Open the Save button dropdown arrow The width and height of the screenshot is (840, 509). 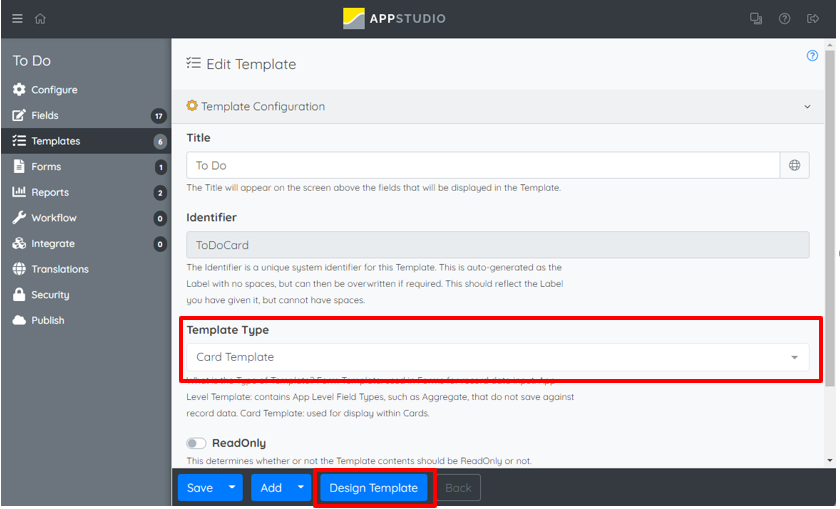pos(231,488)
